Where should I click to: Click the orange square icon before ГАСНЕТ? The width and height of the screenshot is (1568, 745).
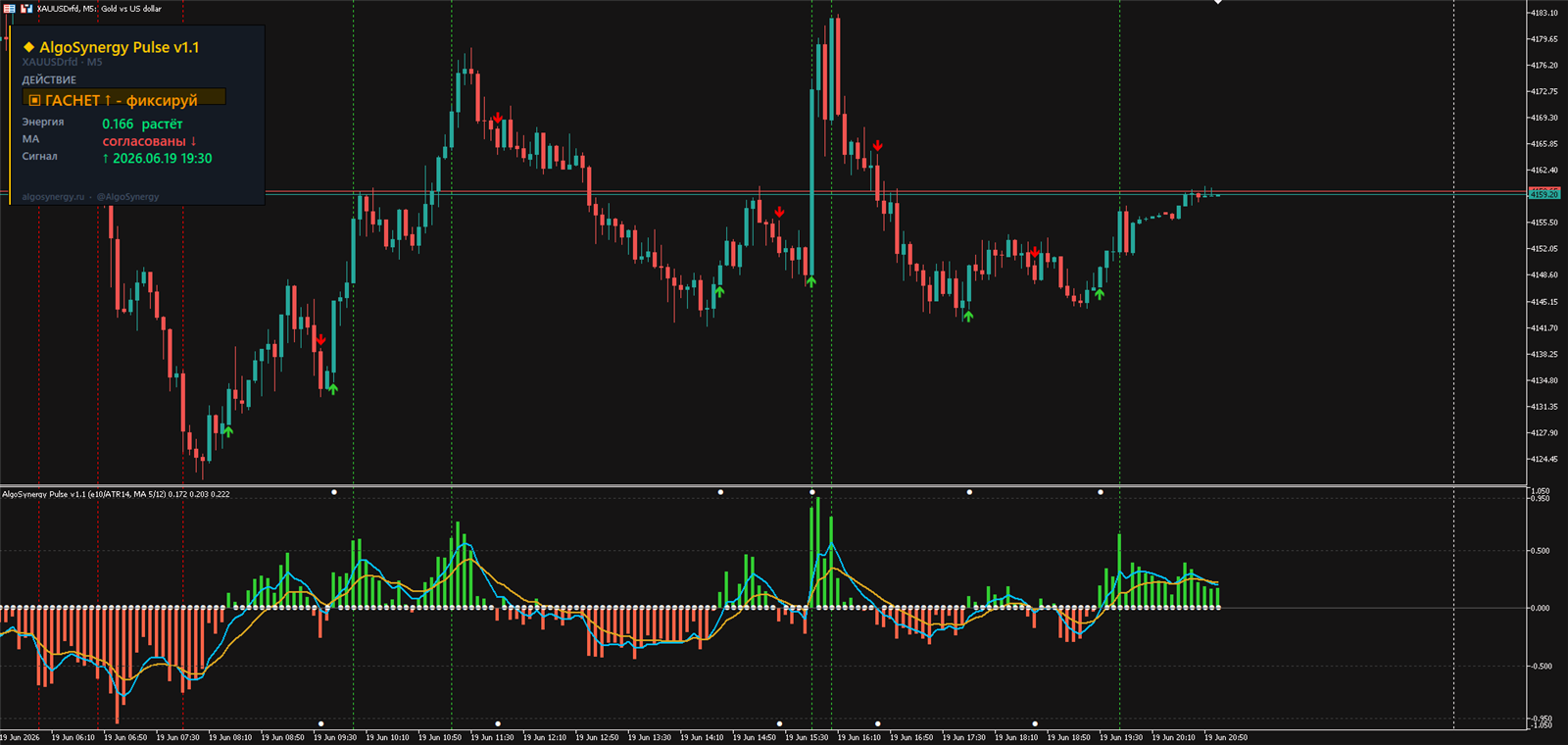(x=34, y=100)
